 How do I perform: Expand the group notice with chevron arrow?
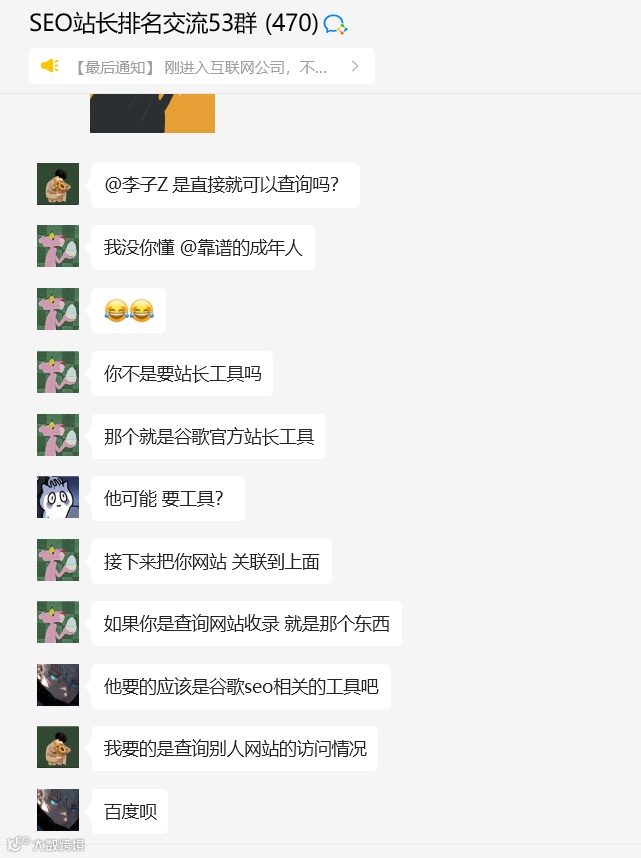tap(355, 66)
